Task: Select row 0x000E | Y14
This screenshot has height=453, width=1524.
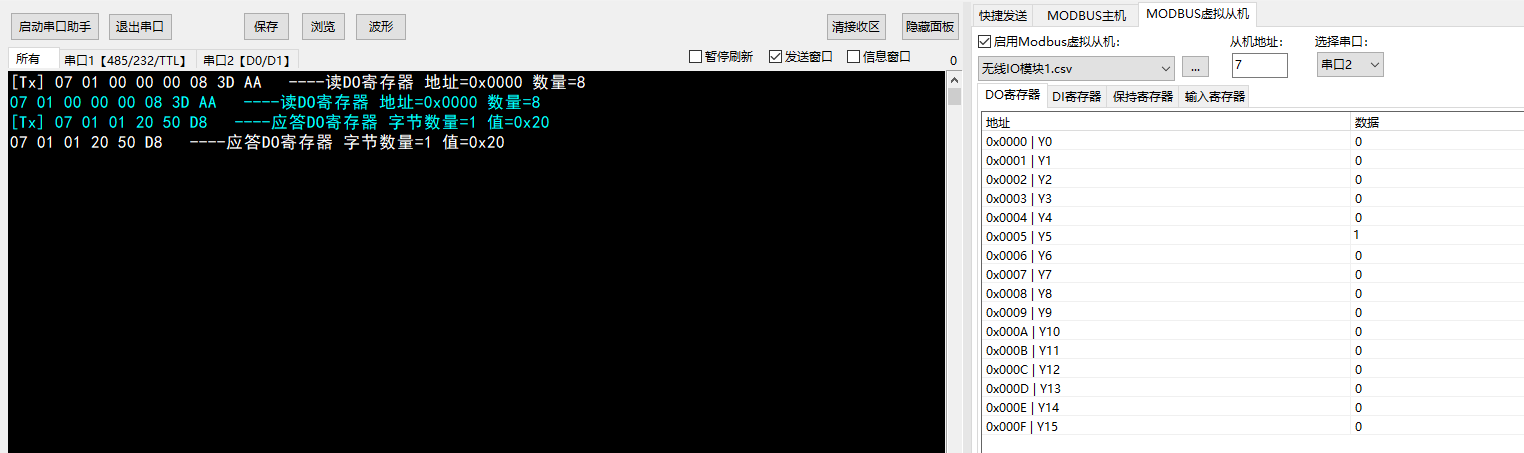Action: pyautogui.click(x=1252, y=407)
